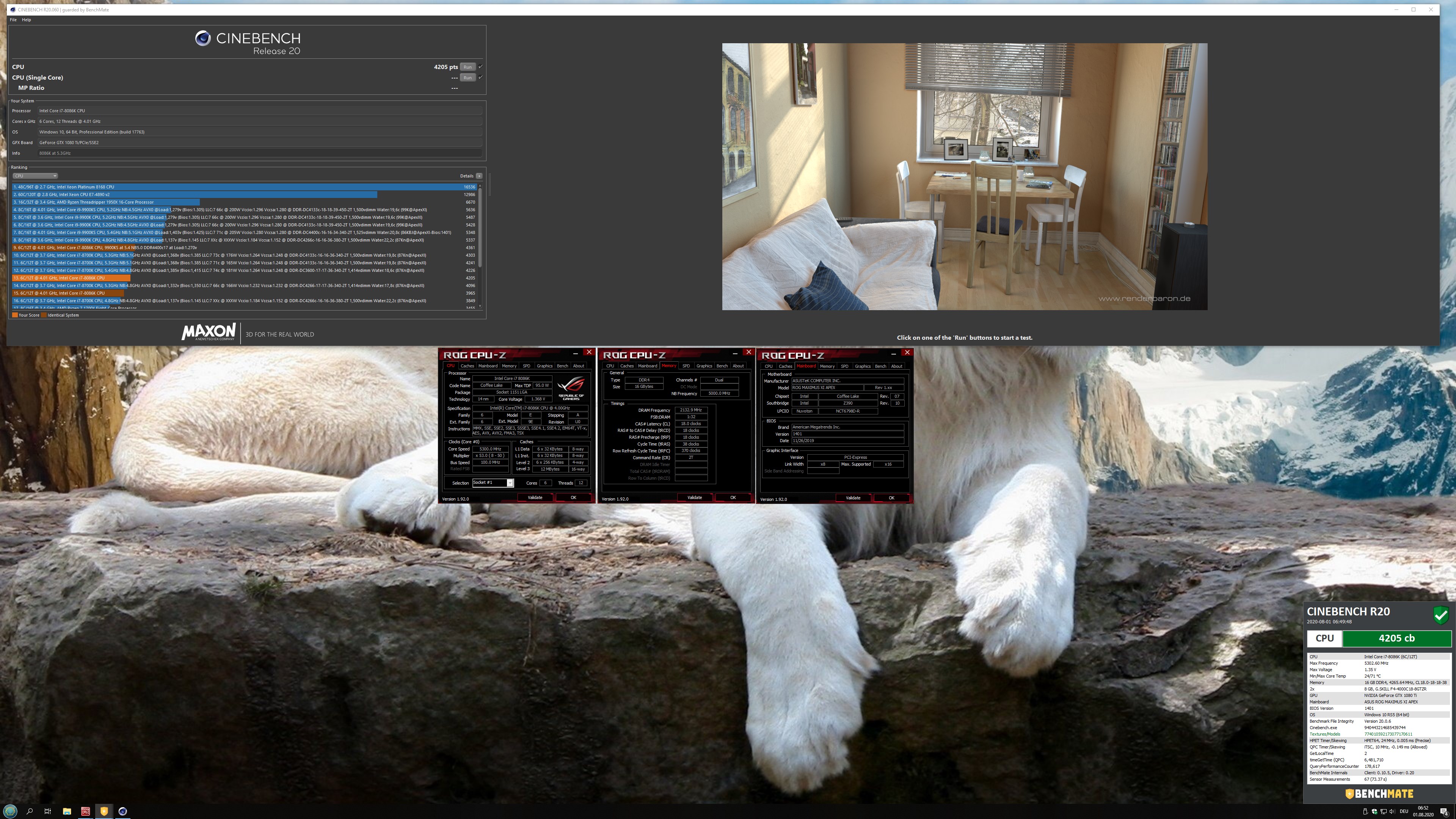Open CPU tab in Mainboard CPU-Z window
The height and width of the screenshot is (819, 1456).
click(769, 366)
